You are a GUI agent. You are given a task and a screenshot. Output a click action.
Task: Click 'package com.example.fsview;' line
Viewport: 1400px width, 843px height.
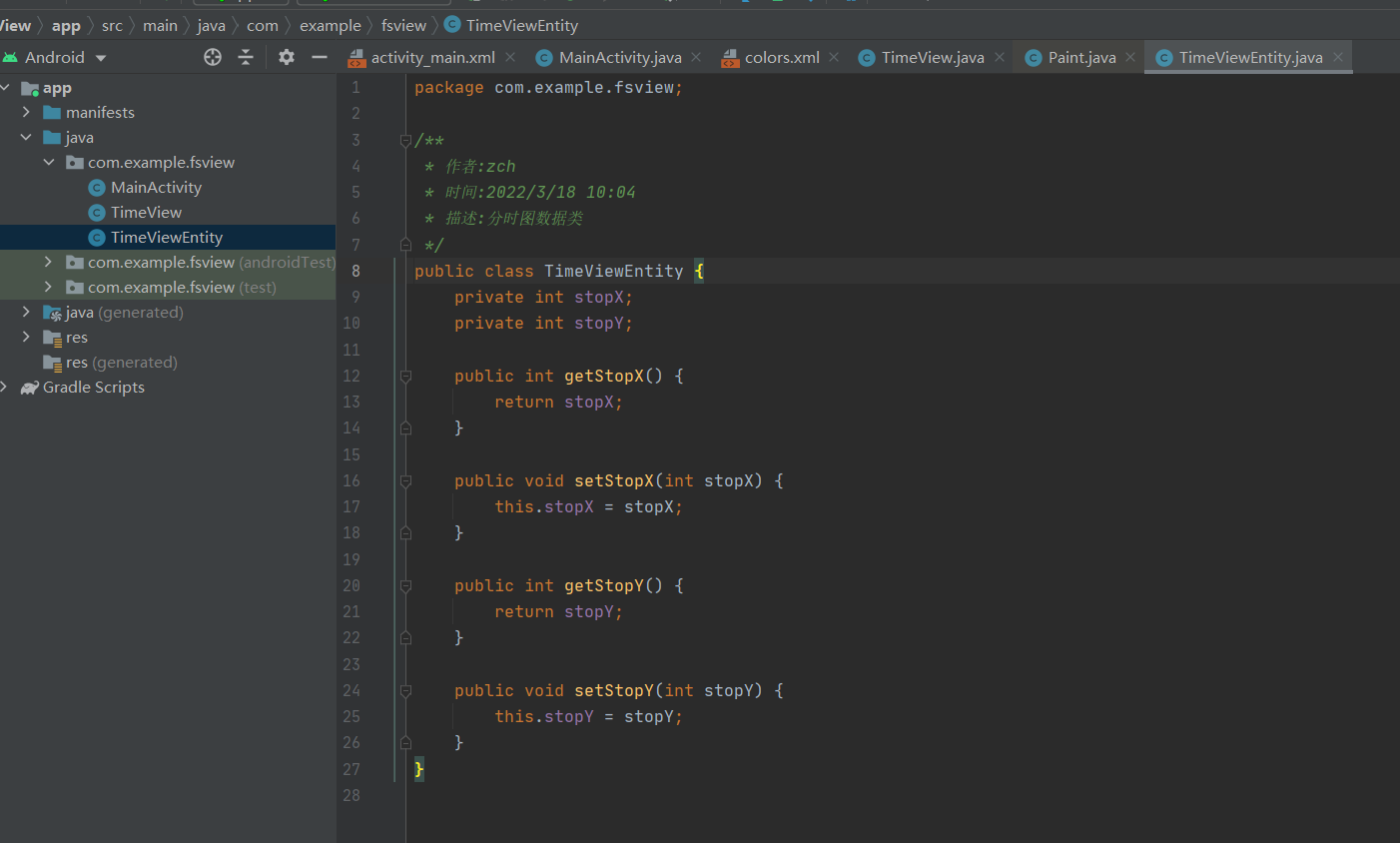coord(548,88)
